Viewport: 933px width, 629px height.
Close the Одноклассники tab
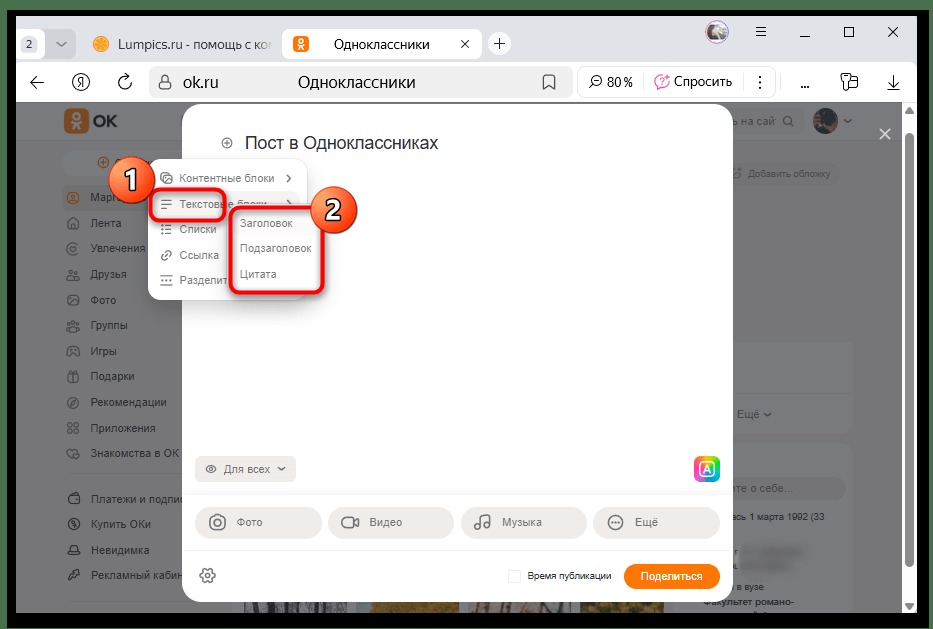click(465, 44)
